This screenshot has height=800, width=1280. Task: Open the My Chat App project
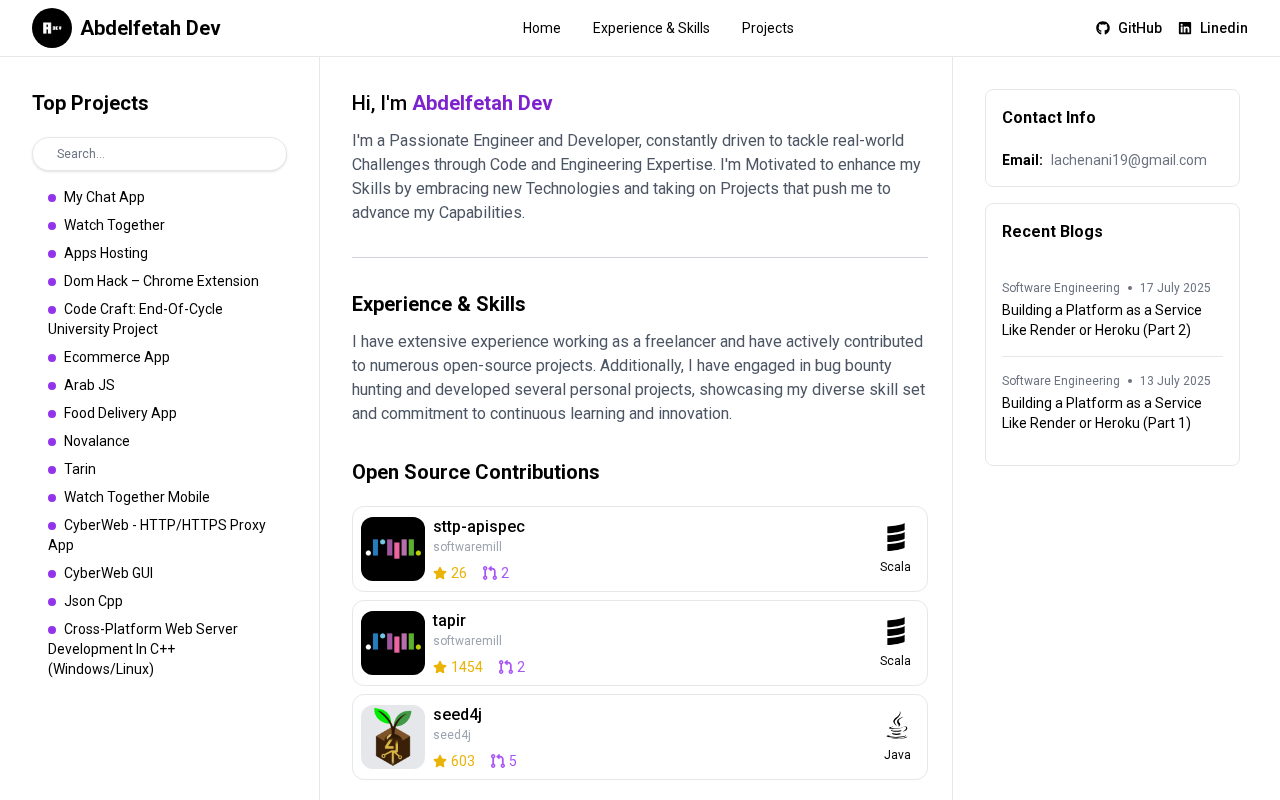tap(104, 197)
